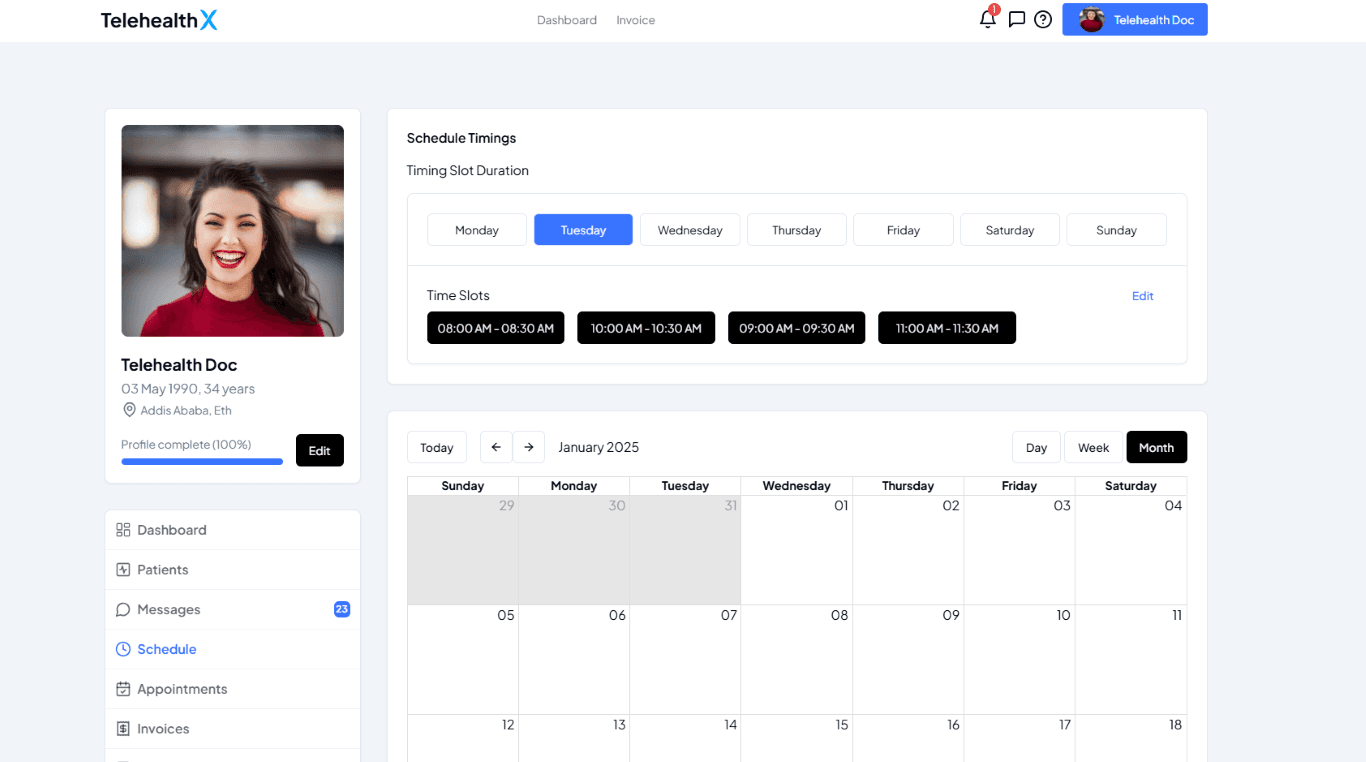Click the Wednesday calendar column header
Viewport: 1366px width, 762px height.
coord(797,486)
